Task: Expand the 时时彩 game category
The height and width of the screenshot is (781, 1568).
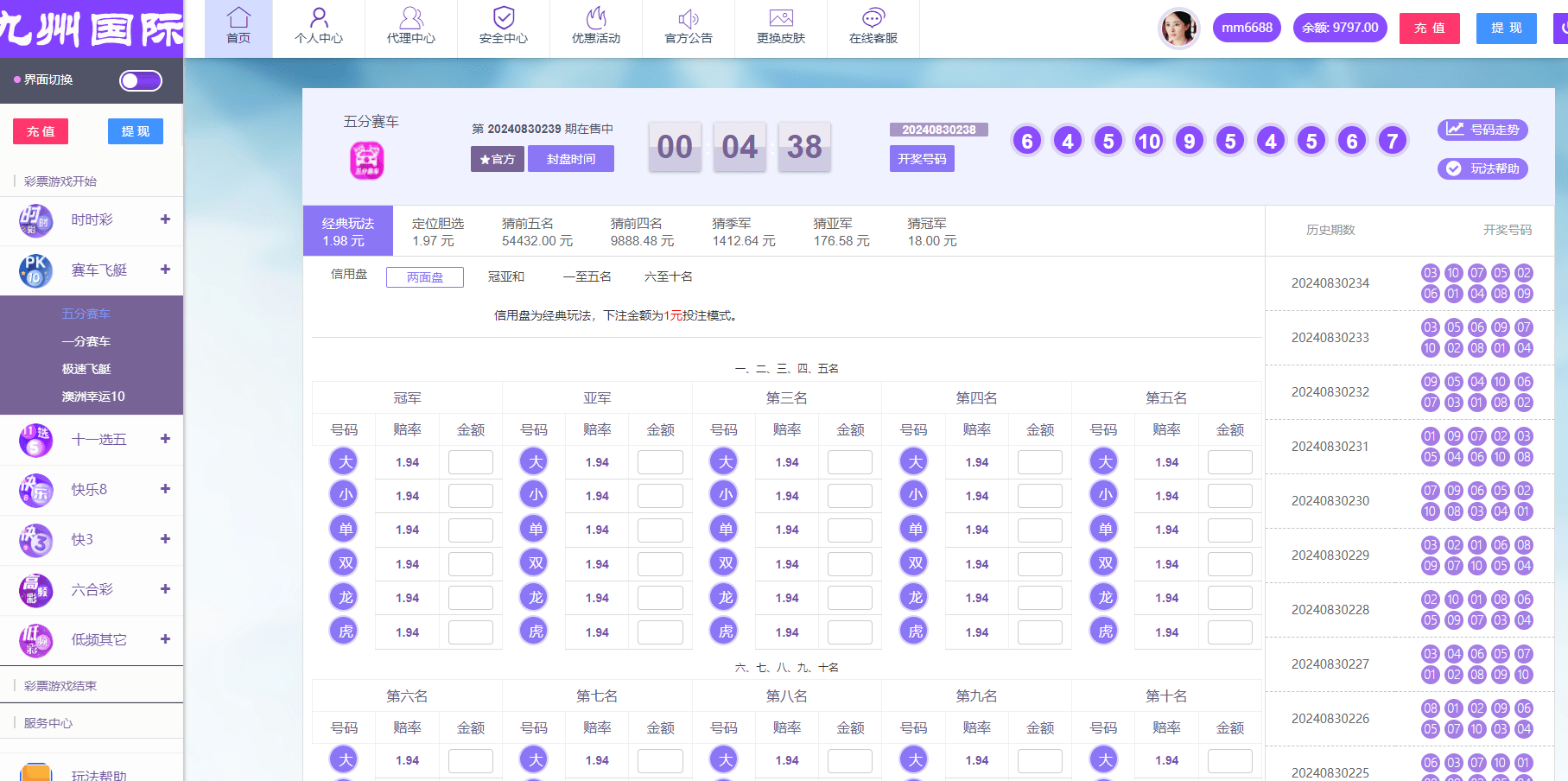Action: [x=164, y=220]
